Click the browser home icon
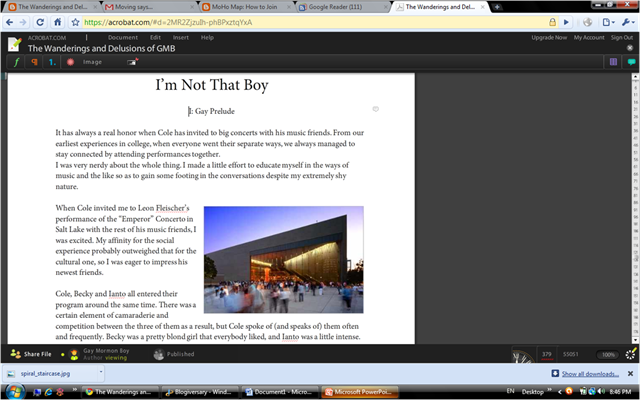The width and height of the screenshot is (640, 400). pyautogui.click(x=58, y=22)
